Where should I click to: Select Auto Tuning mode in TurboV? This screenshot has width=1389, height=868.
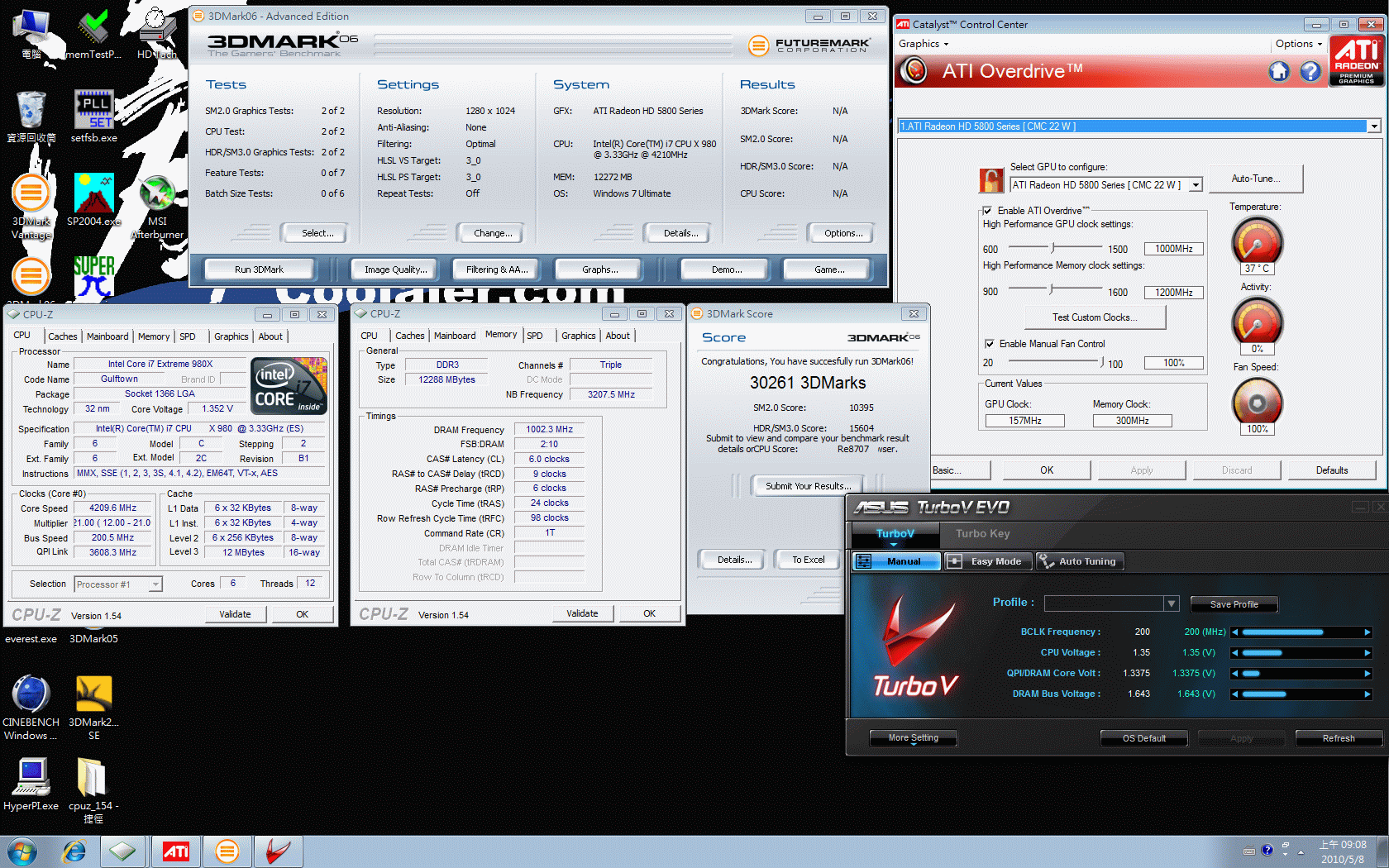[x=1080, y=561]
